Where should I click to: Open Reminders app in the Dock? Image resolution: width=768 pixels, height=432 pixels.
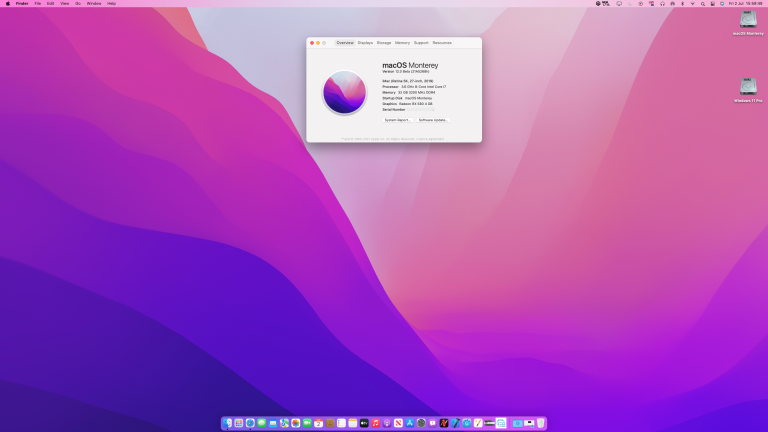point(341,423)
